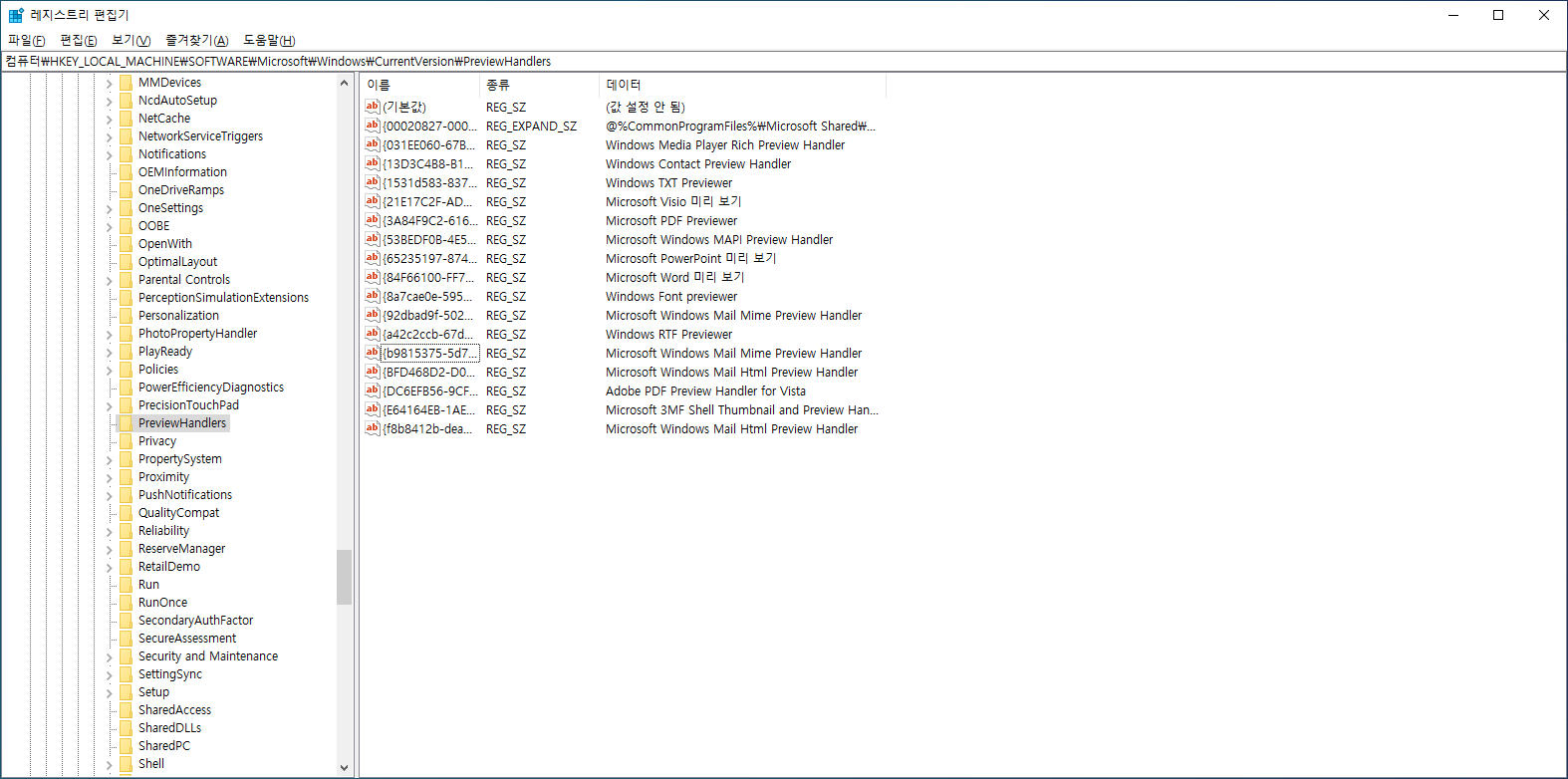
Task: Minimize the Registry Editor window
Action: click(1453, 15)
